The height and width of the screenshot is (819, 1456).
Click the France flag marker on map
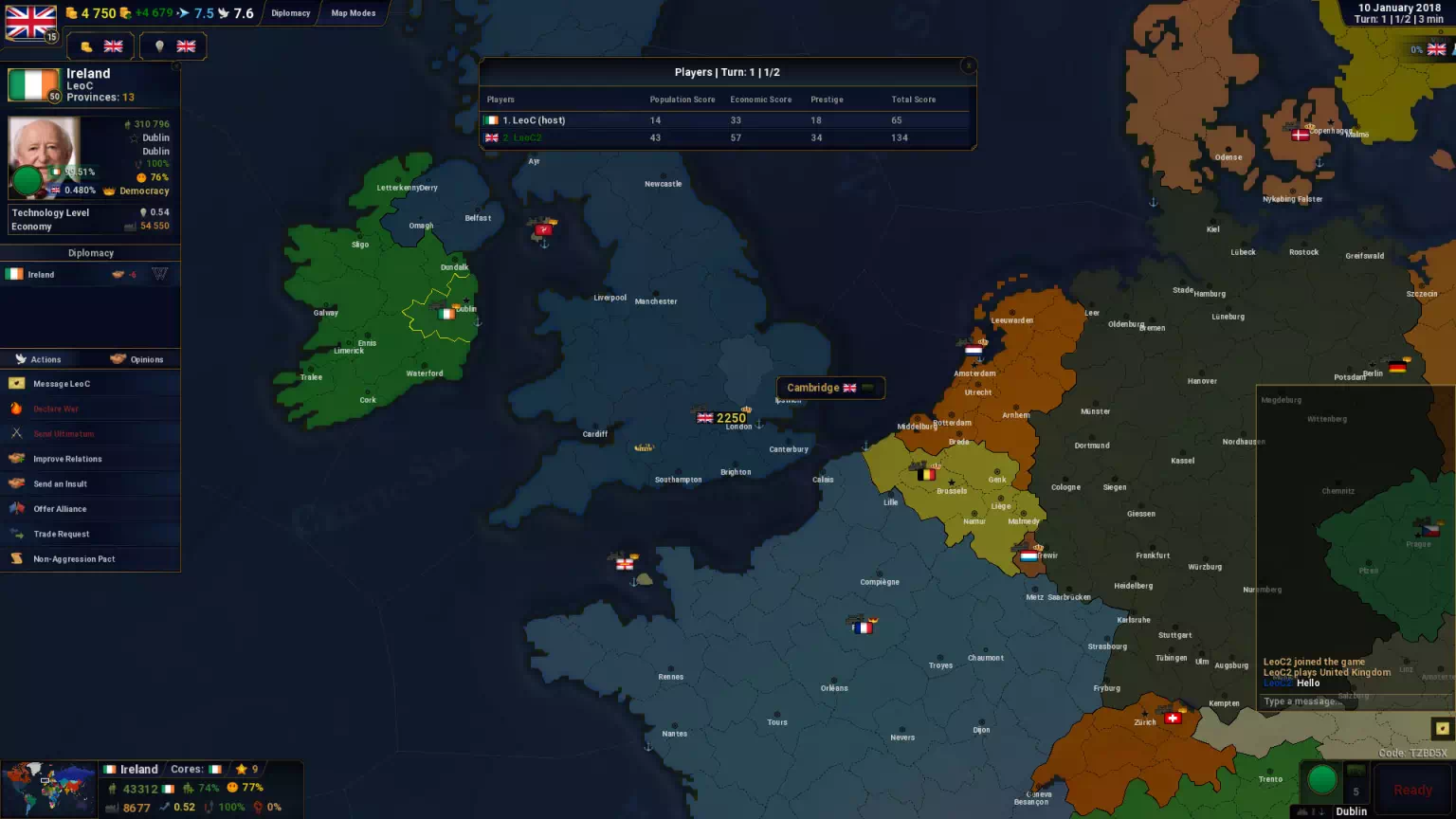tap(862, 628)
